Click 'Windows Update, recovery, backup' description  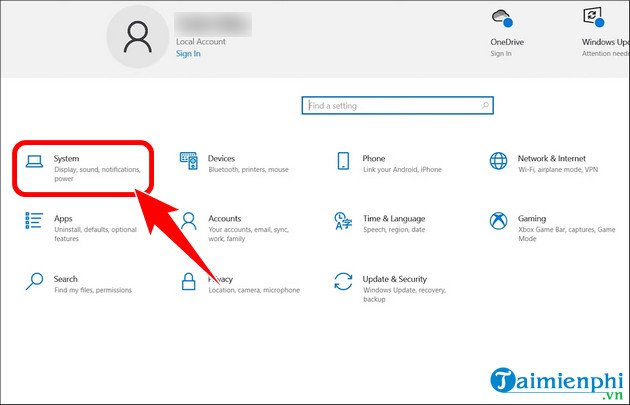(x=404, y=295)
